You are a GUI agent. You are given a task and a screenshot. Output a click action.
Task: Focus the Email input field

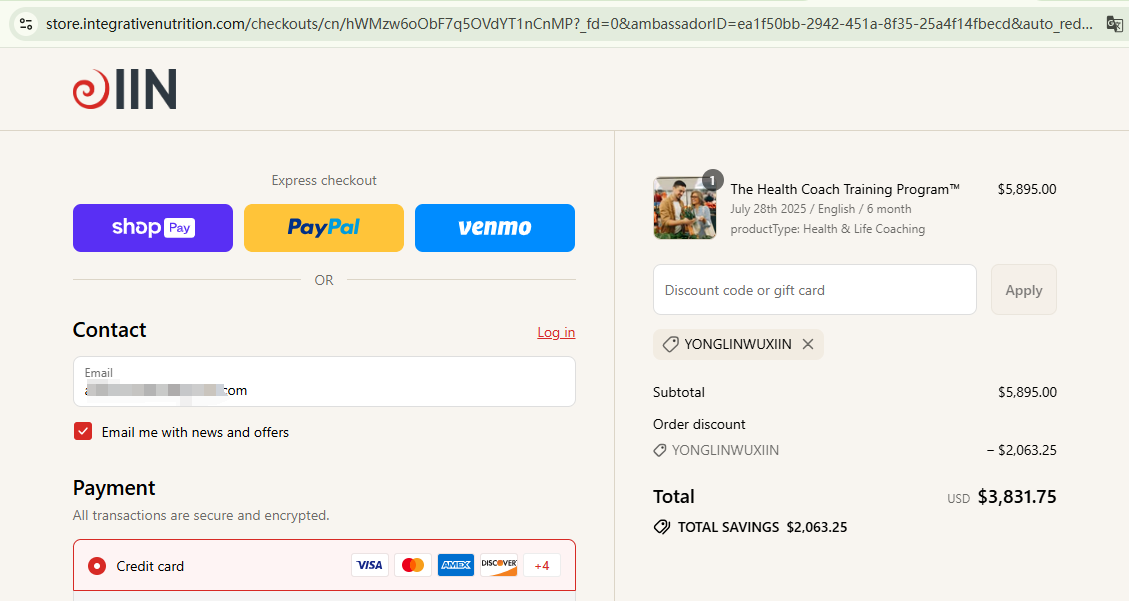pyautogui.click(x=324, y=381)
